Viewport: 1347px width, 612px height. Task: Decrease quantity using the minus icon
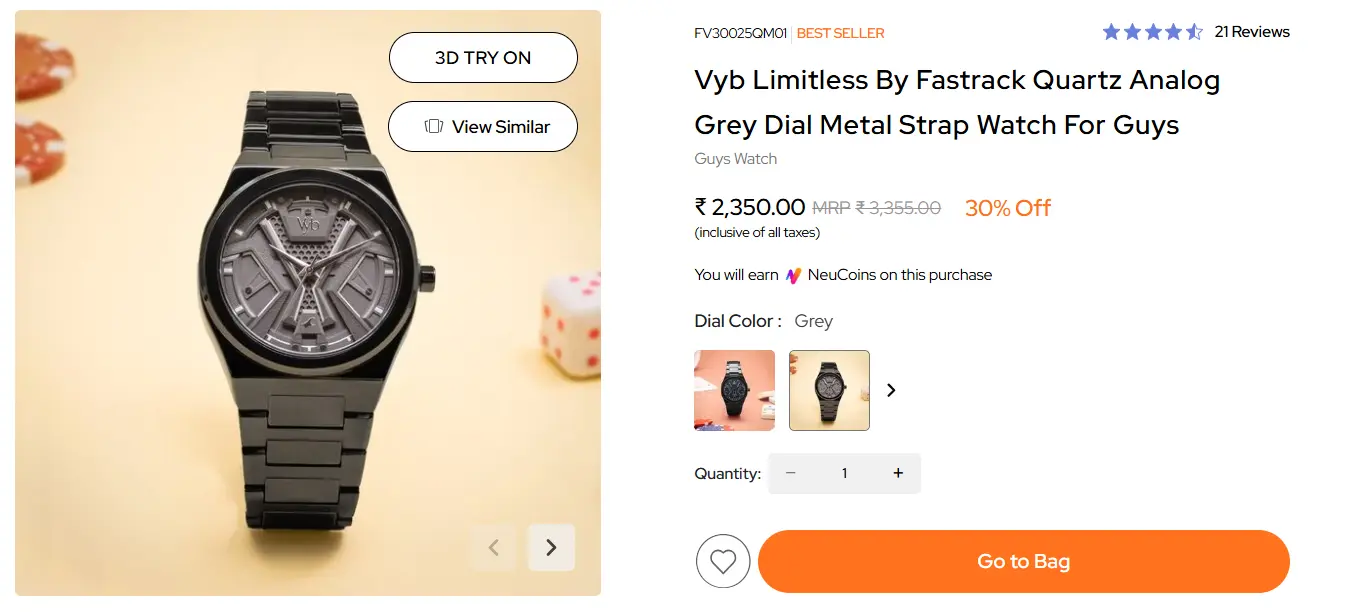coord(791,473)
